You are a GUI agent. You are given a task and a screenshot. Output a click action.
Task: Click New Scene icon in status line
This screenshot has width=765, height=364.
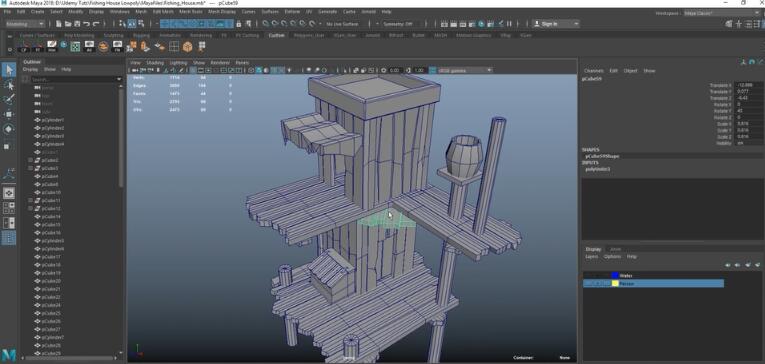pos(59,23)
